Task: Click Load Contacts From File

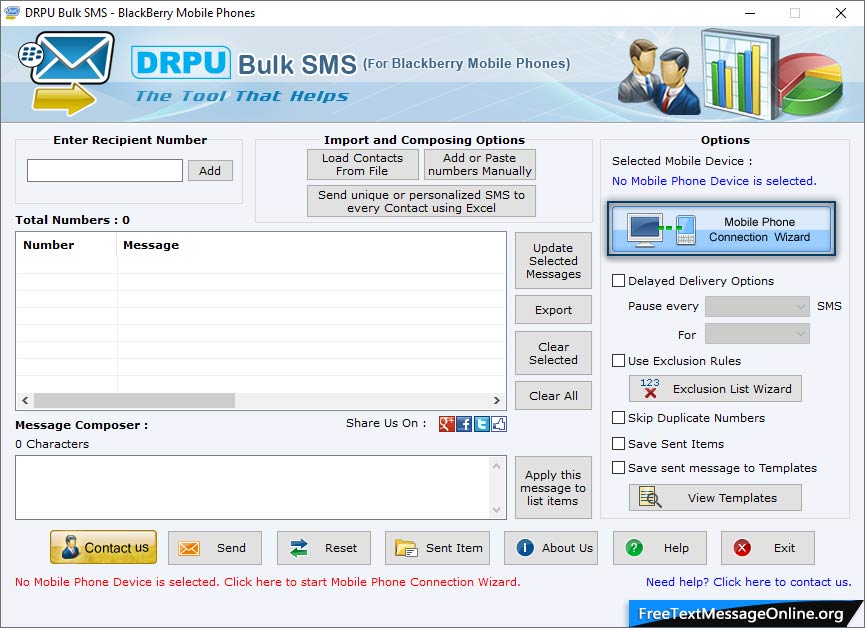Action: (x=362, y=164)
